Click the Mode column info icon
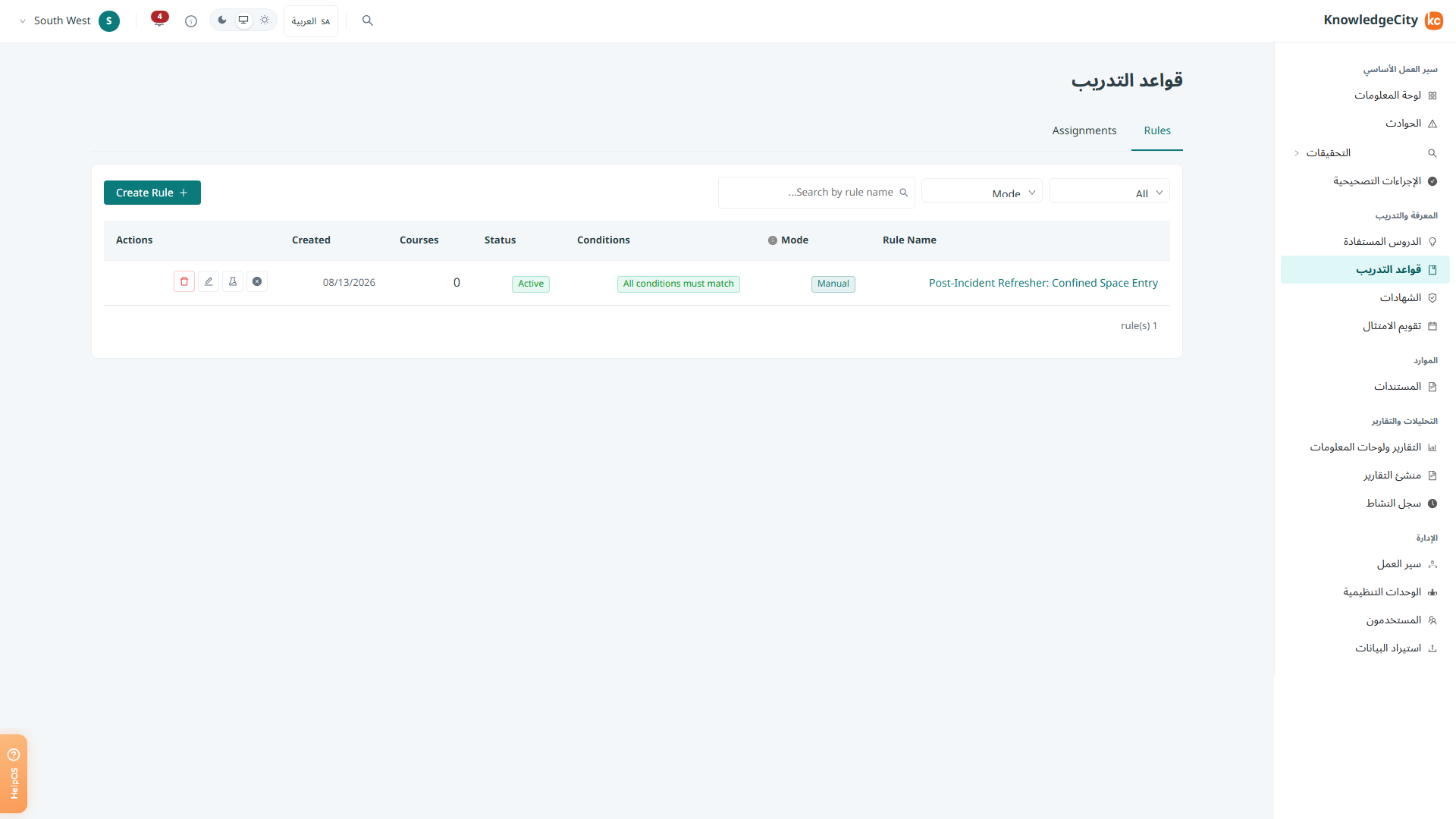1456x819 pixels. pyautogui.click(x=772, y=240)
